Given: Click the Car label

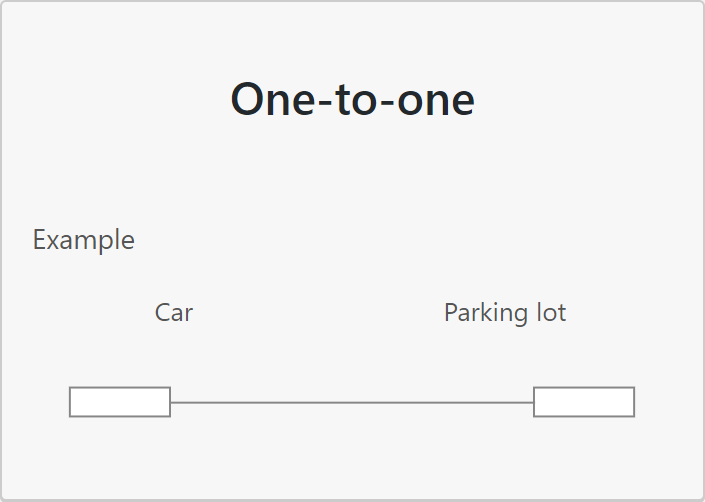Looking at the screenshot, I should (174, 312).
